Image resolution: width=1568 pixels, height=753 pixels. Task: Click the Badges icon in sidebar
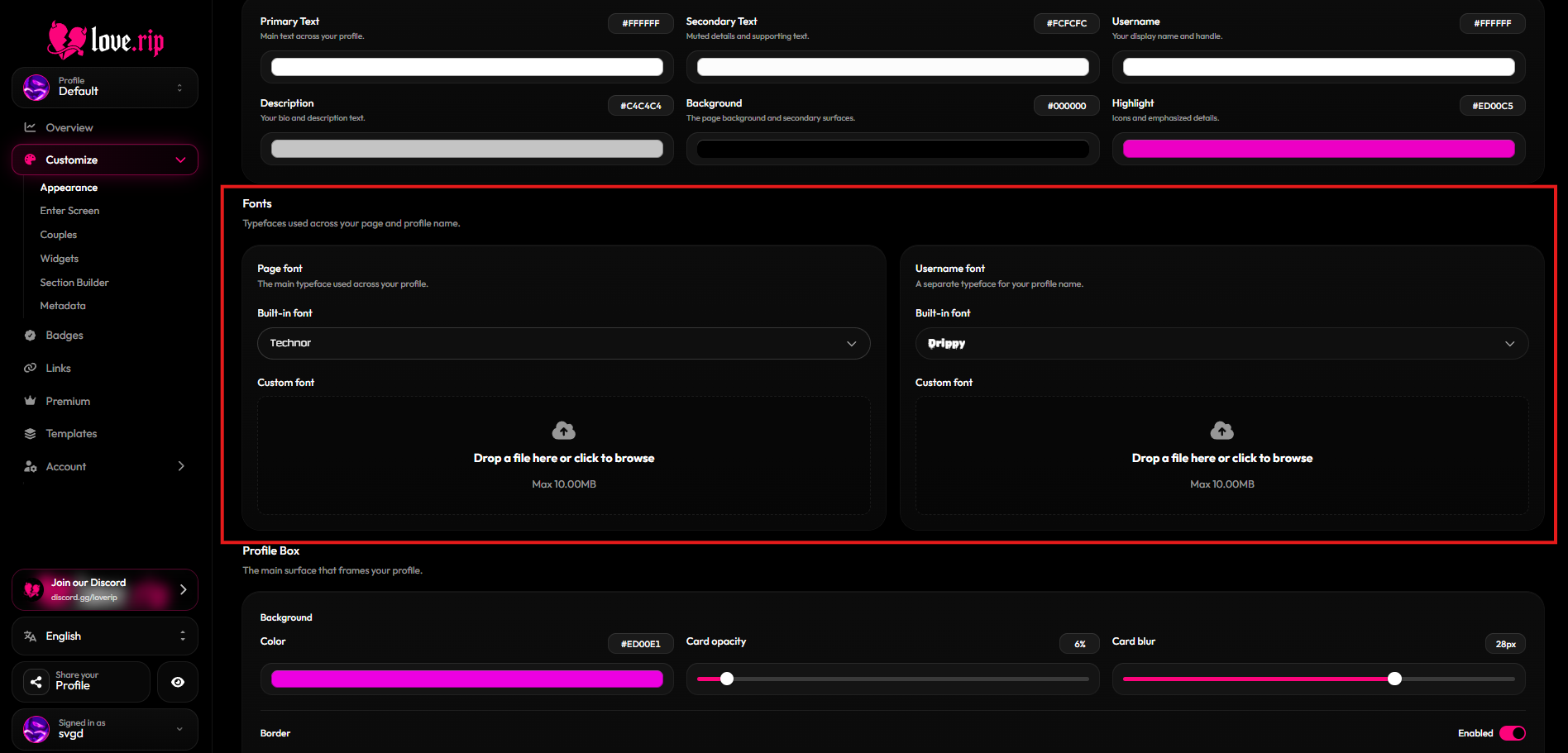pyautogui.click(x=31, y=336)
